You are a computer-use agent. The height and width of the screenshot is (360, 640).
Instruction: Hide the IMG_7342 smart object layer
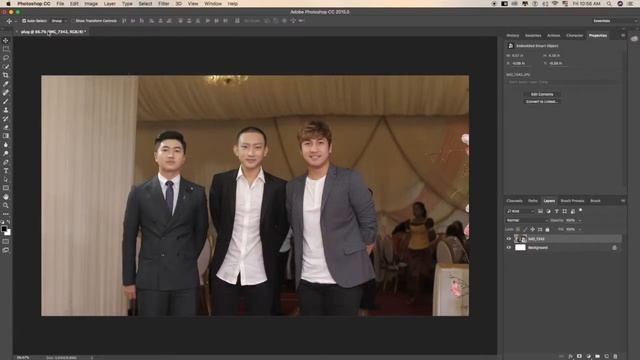tap(509, 239)
